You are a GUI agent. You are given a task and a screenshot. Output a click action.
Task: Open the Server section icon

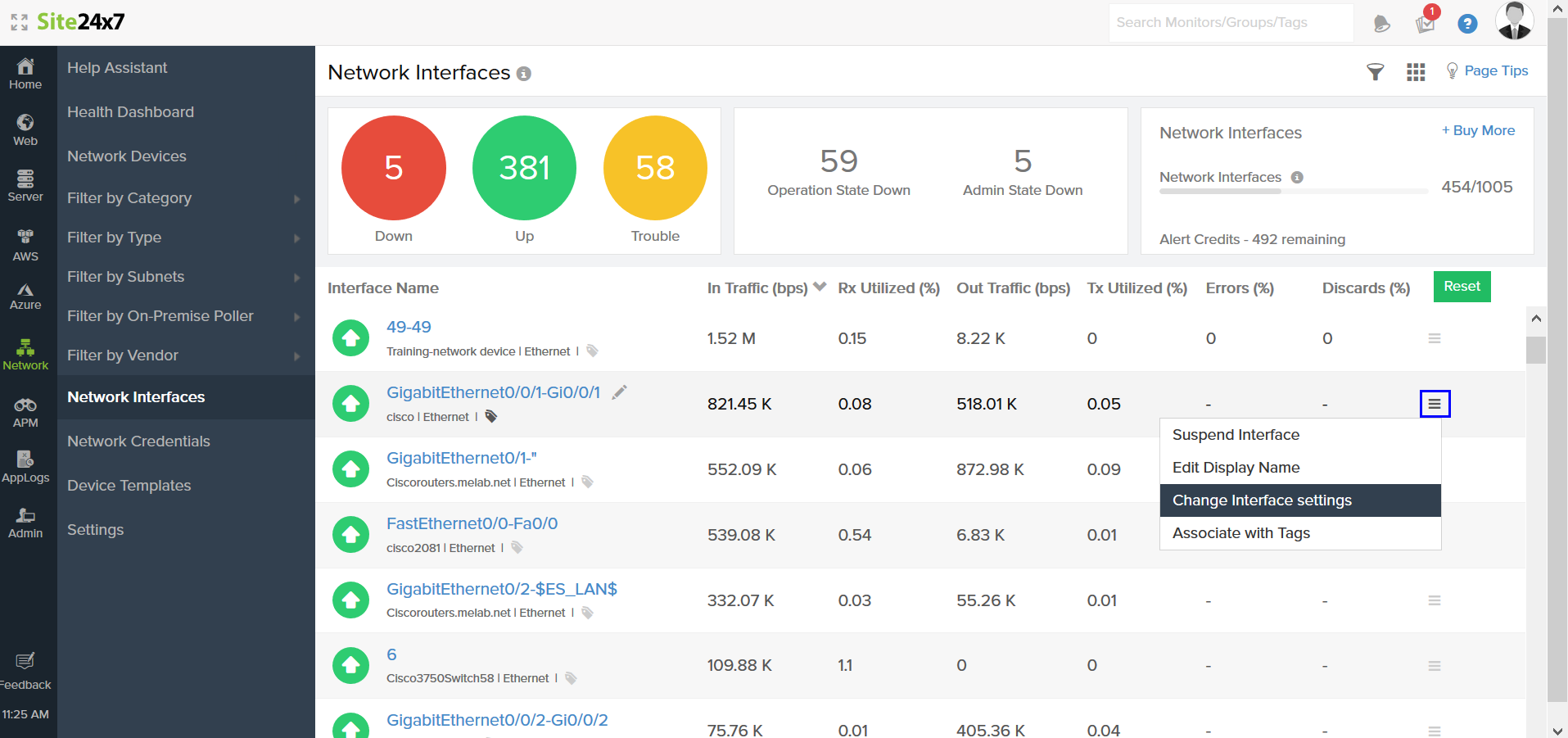tap(25, 186)
